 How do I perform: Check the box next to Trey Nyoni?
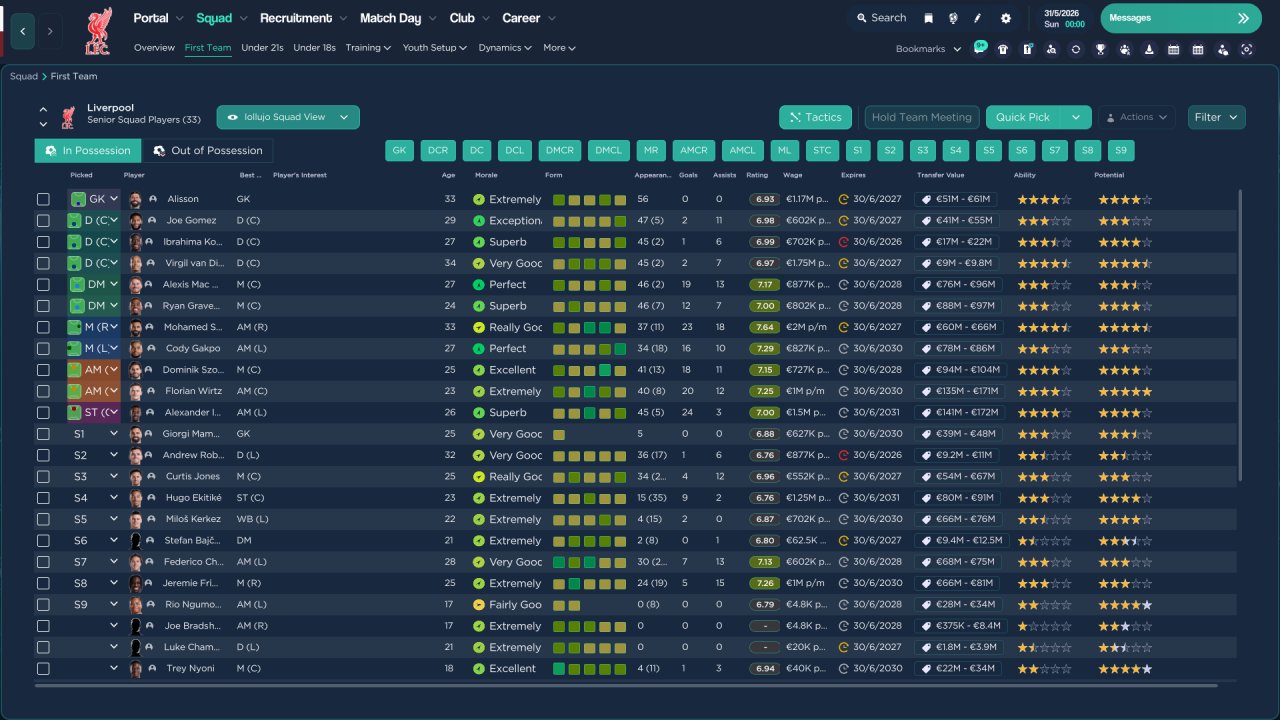point(43,669)
